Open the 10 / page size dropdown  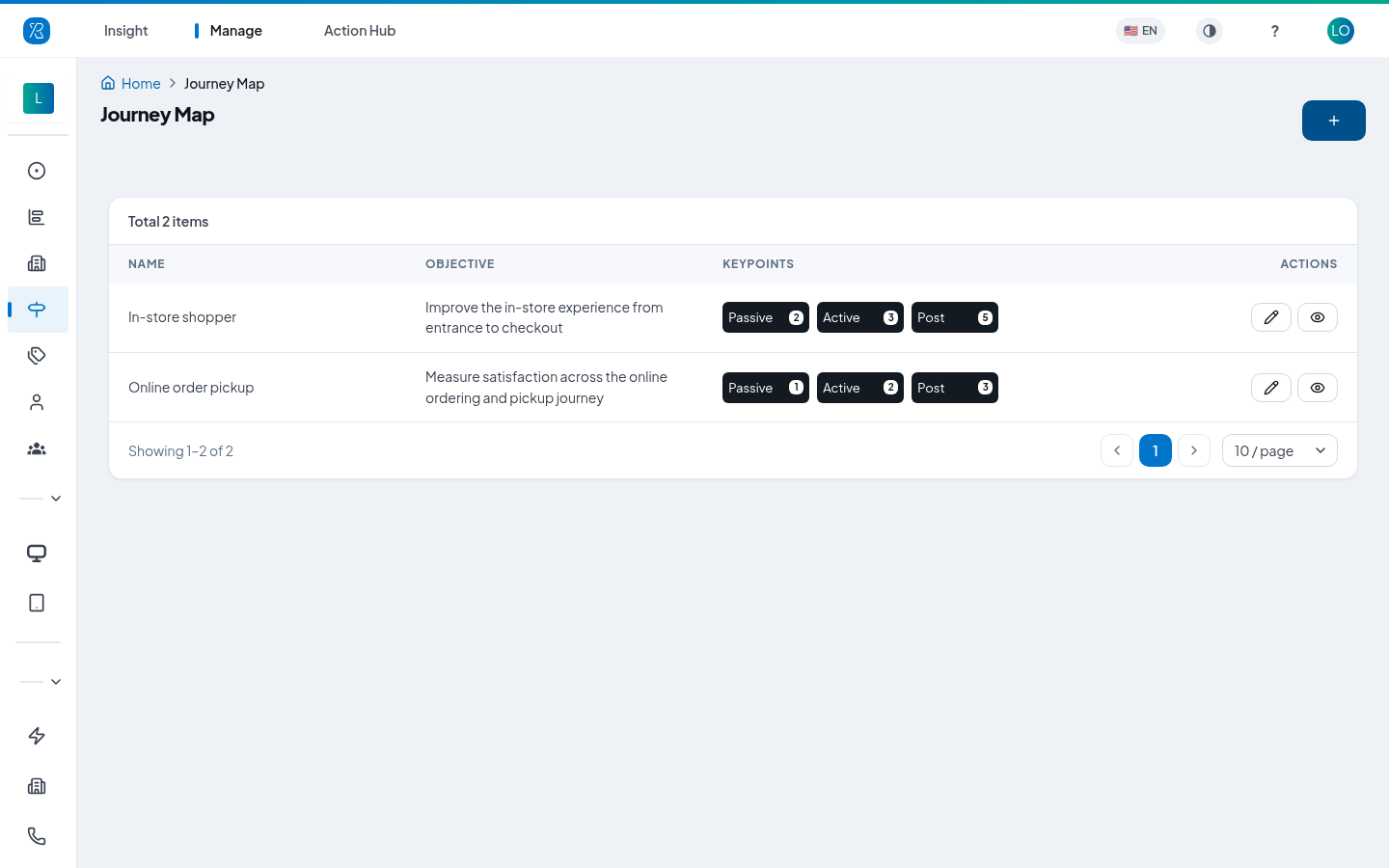coord(1280,450)
